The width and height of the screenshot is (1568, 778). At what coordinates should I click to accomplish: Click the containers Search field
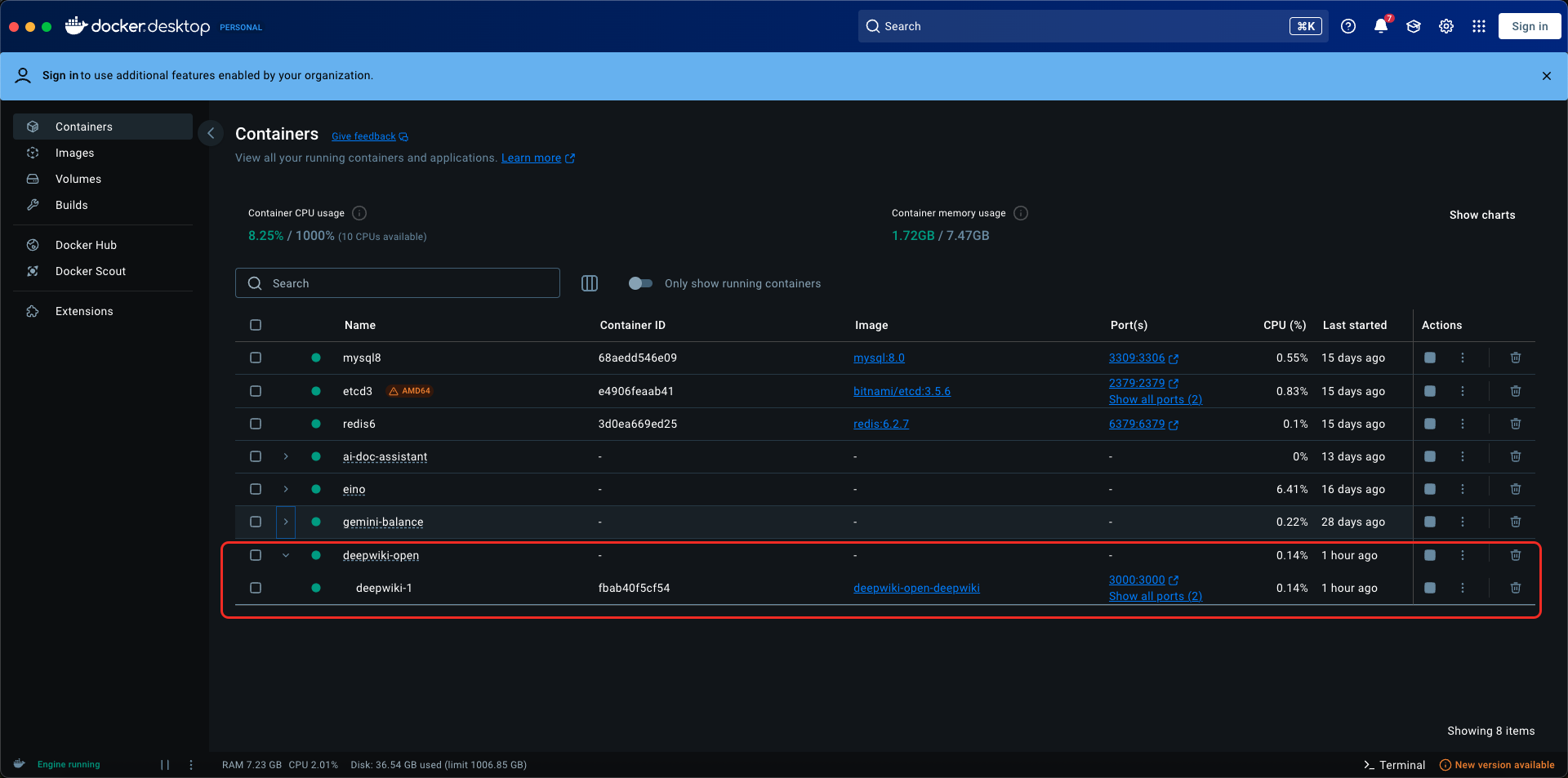(x=398, y=283)
